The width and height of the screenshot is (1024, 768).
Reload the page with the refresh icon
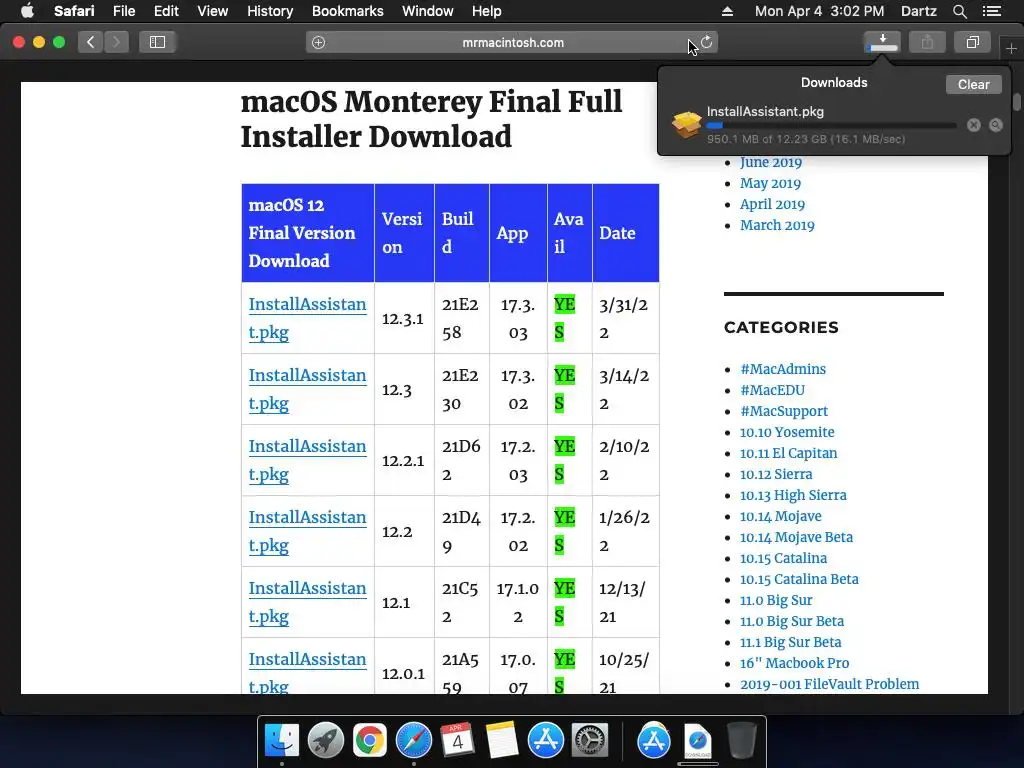[x=707, y=42]
